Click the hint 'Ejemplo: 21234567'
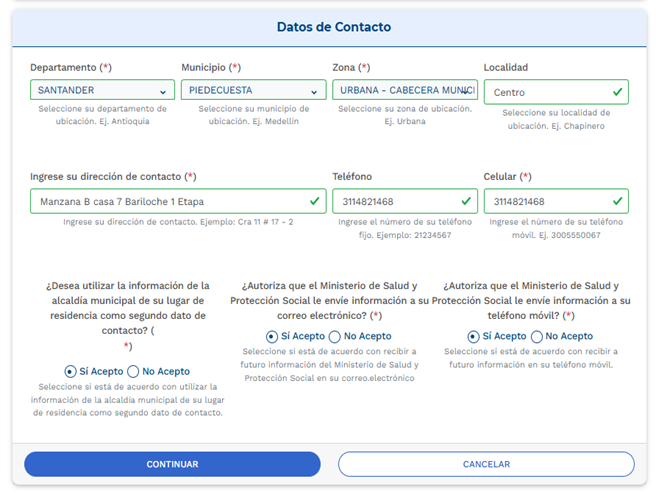 coord(414,235)
